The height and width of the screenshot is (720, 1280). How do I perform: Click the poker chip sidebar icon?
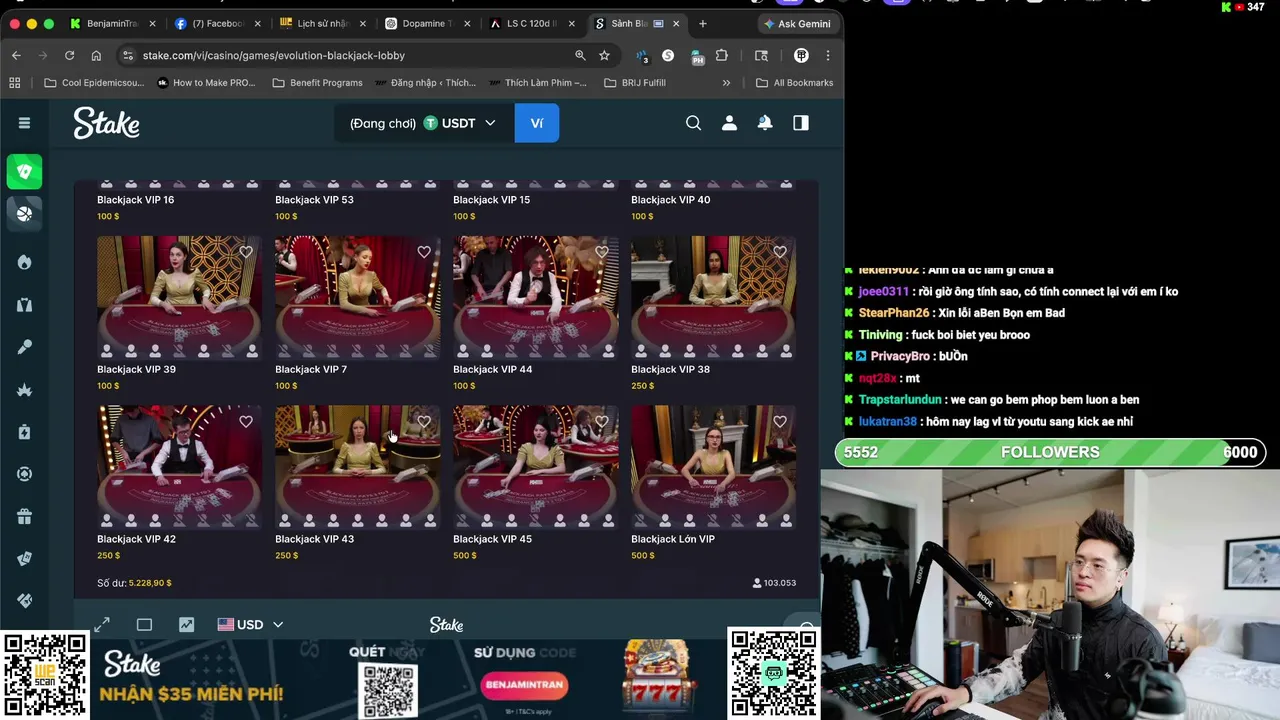pos(24,474)
